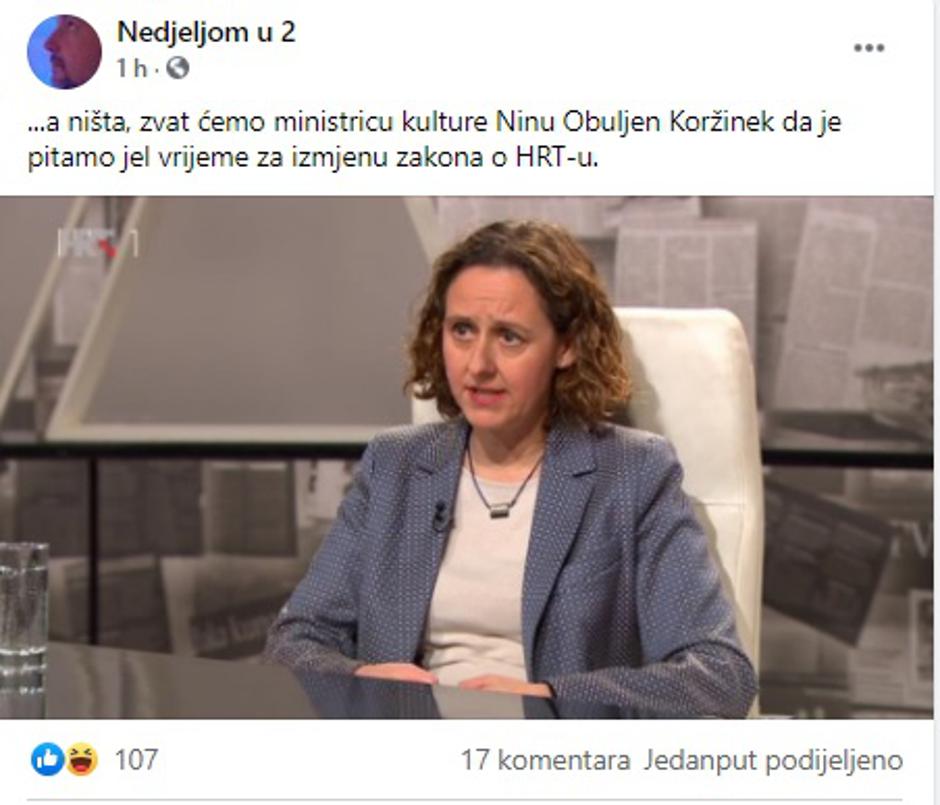Click the blue thumbs-up Like reaction icon
Image resolution: width=940 pixels, height=805 pixels.
pyautogui.click(x=47, y=759)
